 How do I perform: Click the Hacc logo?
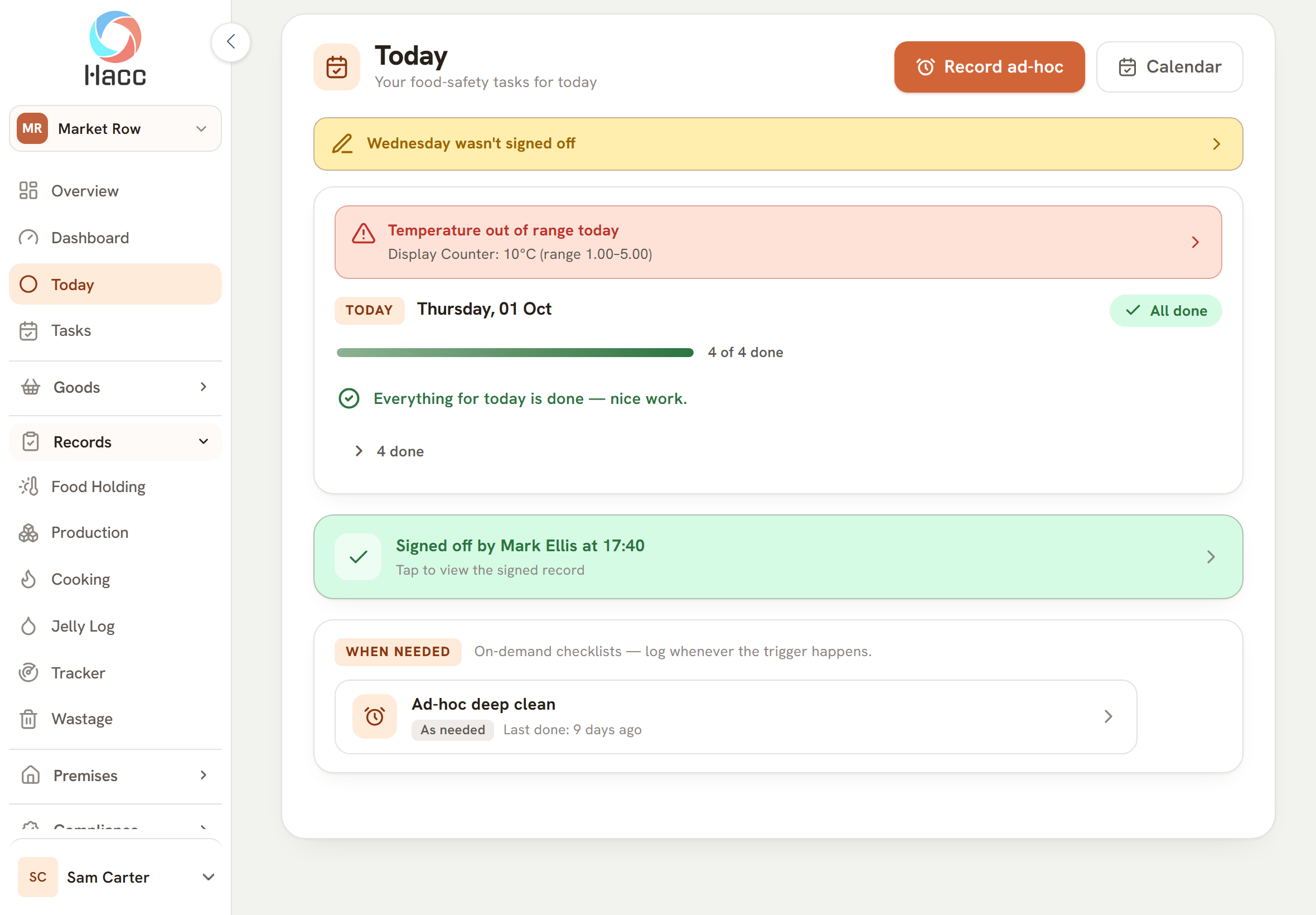tap(115, 49)
